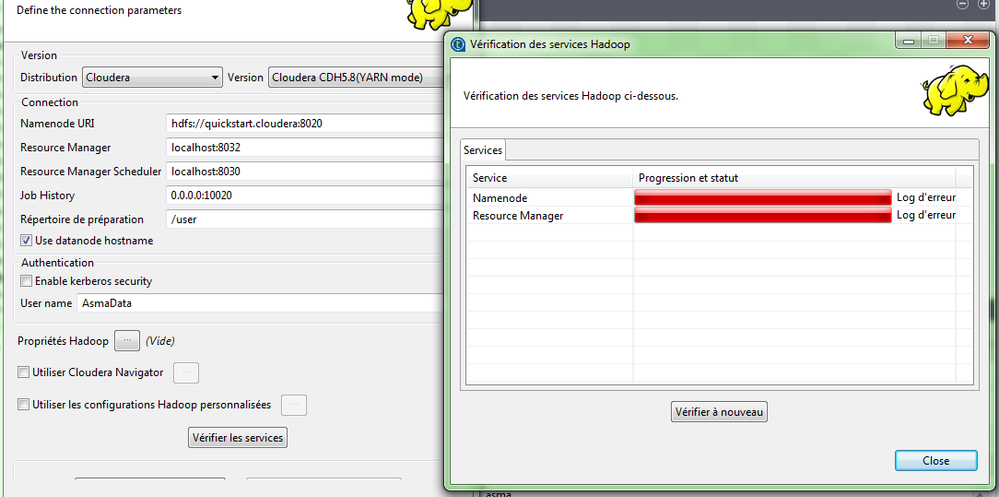
Task: Maximize the Vérification des services Hadoop dialog
Action: (933, 41)
